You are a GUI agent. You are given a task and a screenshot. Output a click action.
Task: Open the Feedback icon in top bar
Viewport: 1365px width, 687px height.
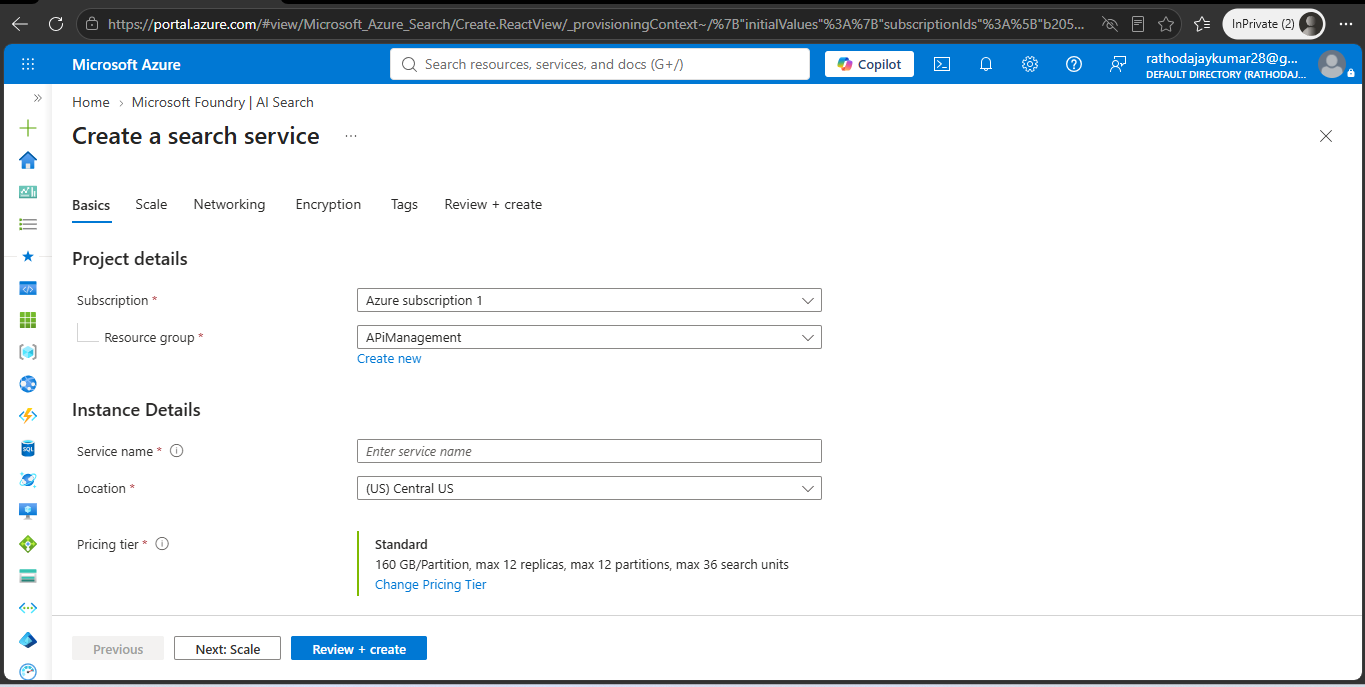(1118, 64)
